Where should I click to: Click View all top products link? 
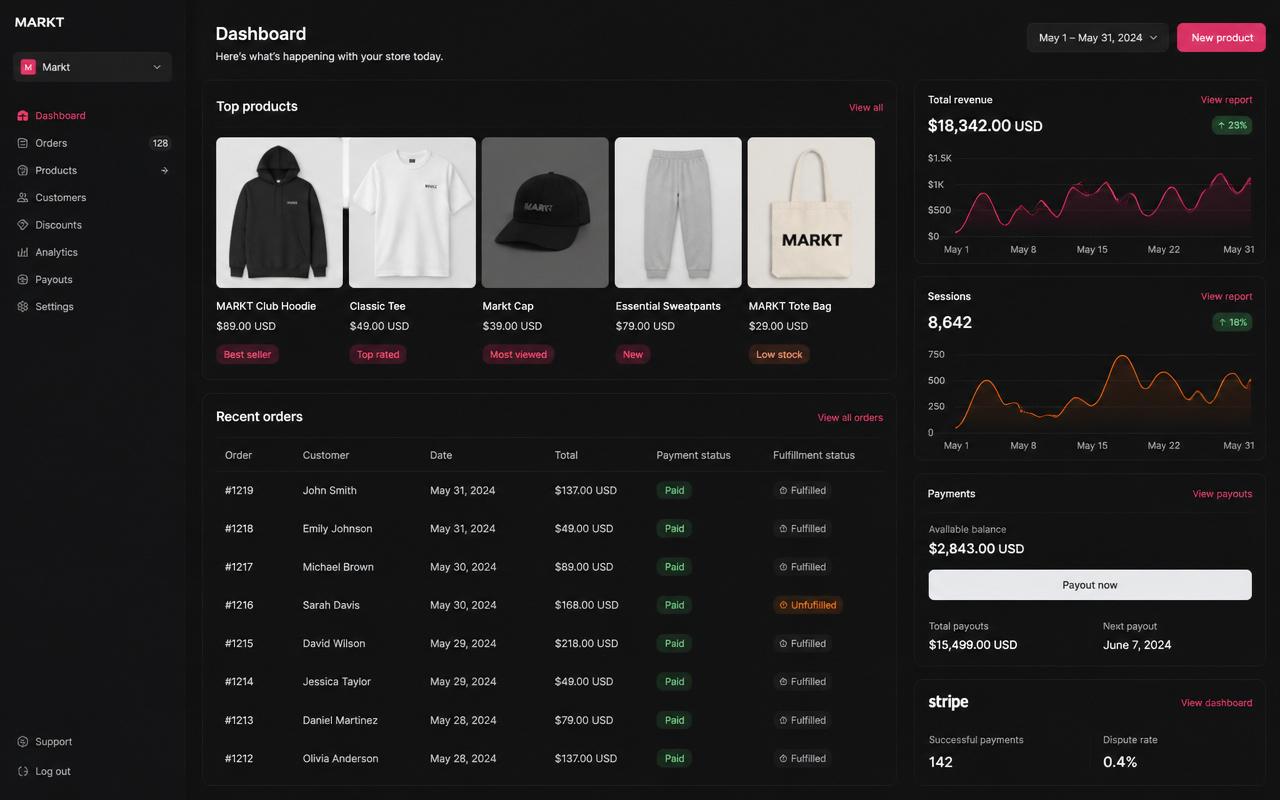tap(866, 108)
